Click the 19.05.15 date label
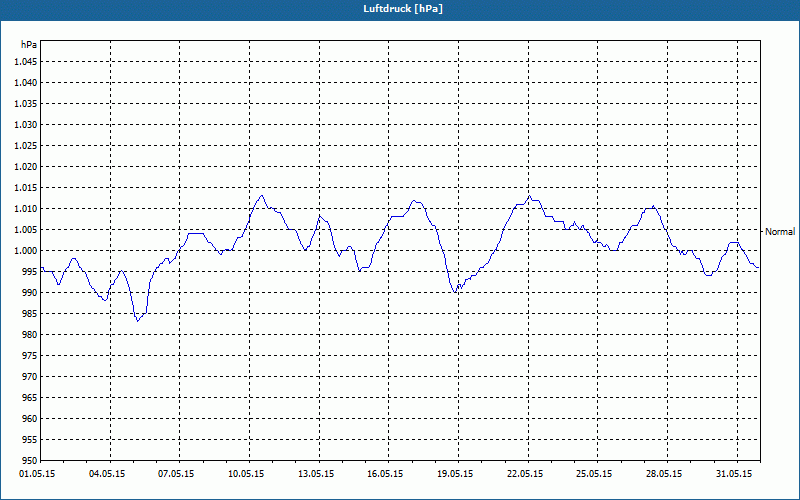 pyautogui.click(x=456, y=474)
